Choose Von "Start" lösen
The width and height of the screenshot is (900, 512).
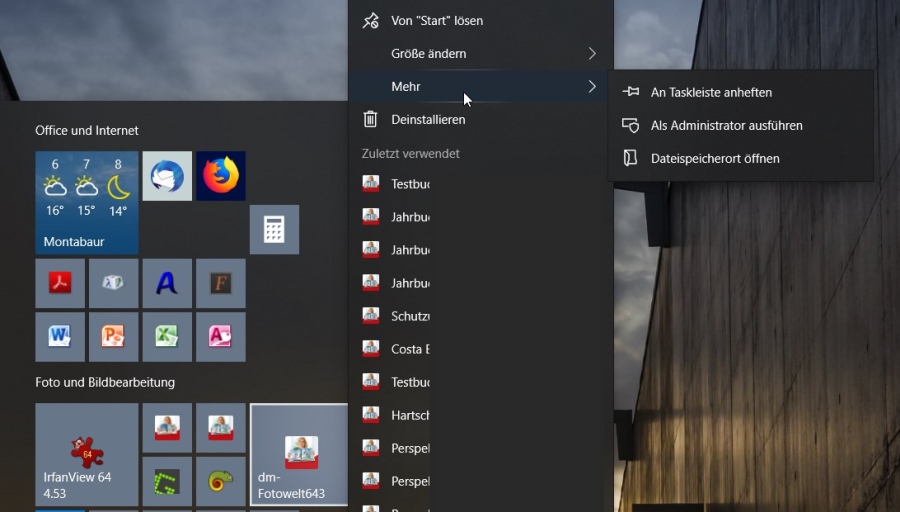coord(481,21)
